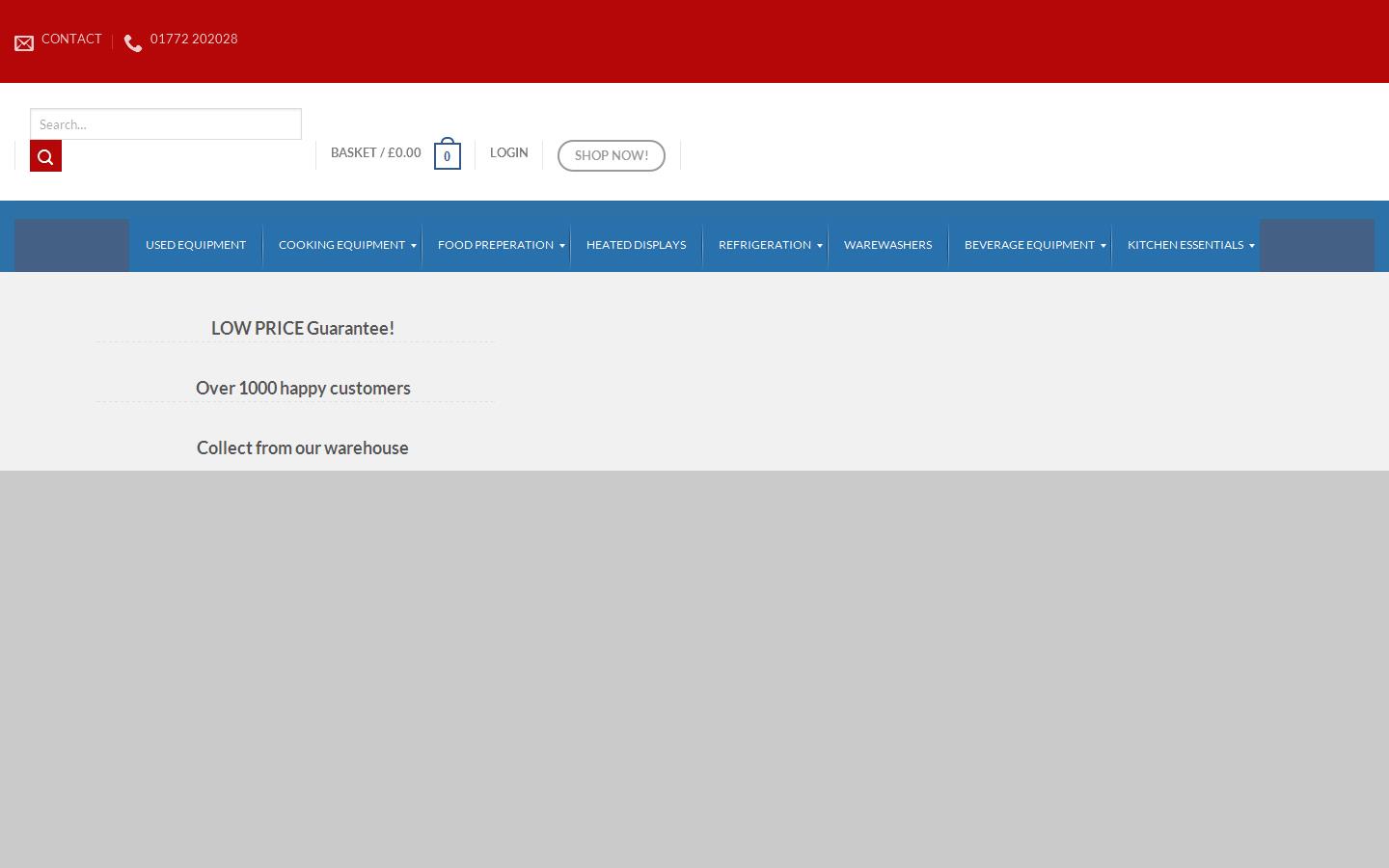Select USED EQUIPMENT in the navigation
The image size is (1389, 868).
click(x=195, y=244)
